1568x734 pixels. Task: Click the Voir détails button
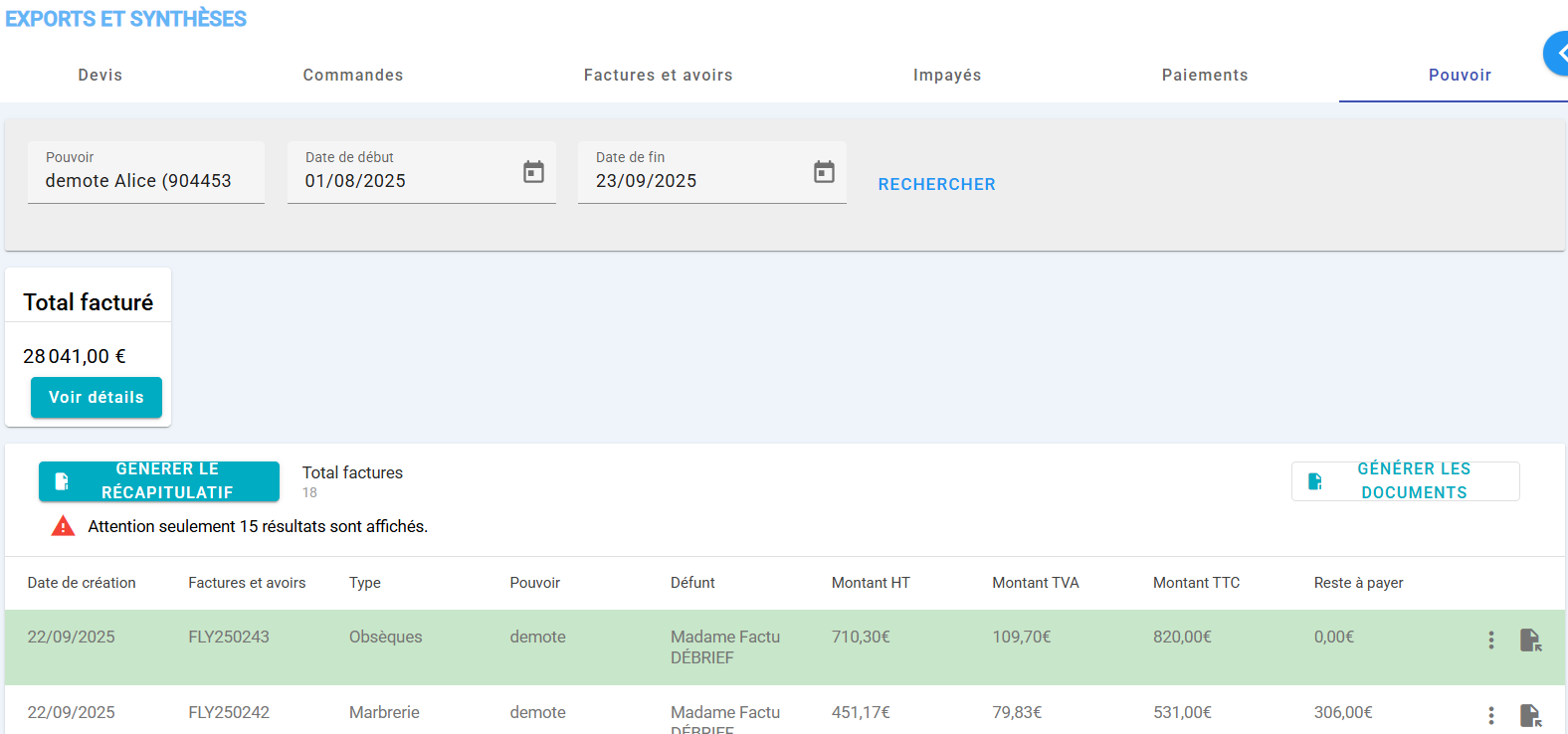pos(97,397)
